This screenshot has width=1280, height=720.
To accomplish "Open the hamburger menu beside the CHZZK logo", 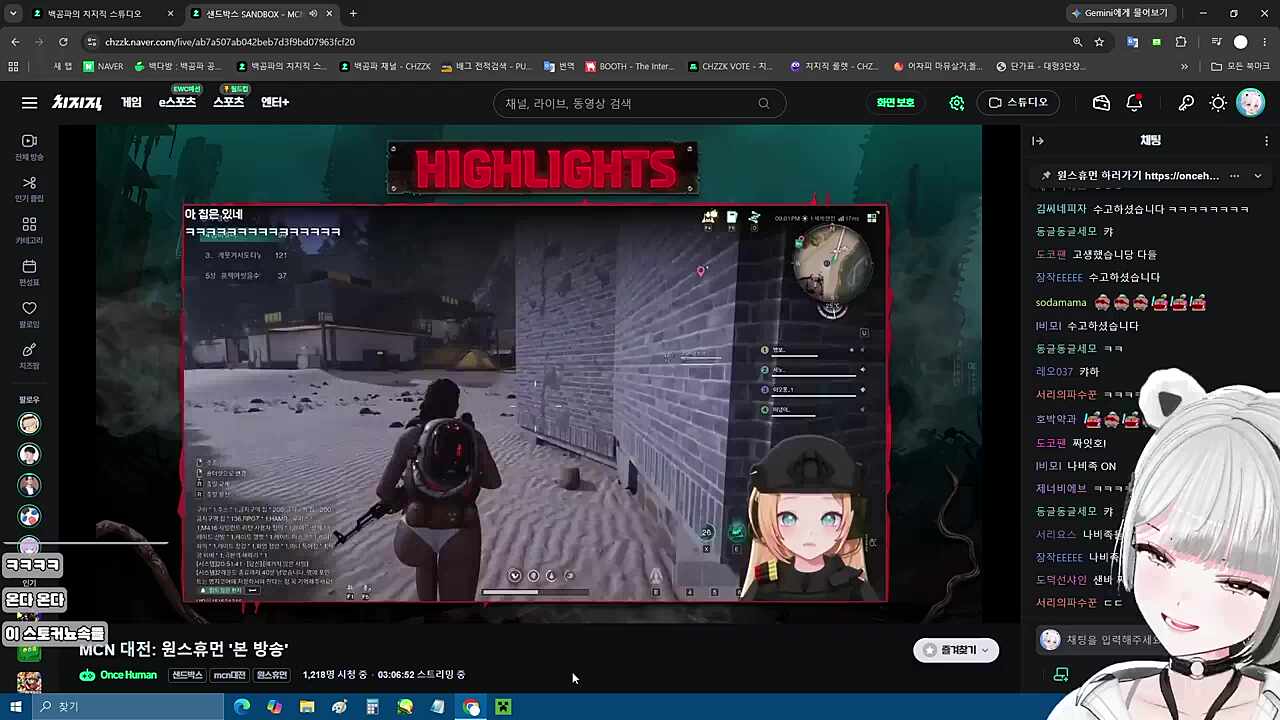I will pos(29,103).
